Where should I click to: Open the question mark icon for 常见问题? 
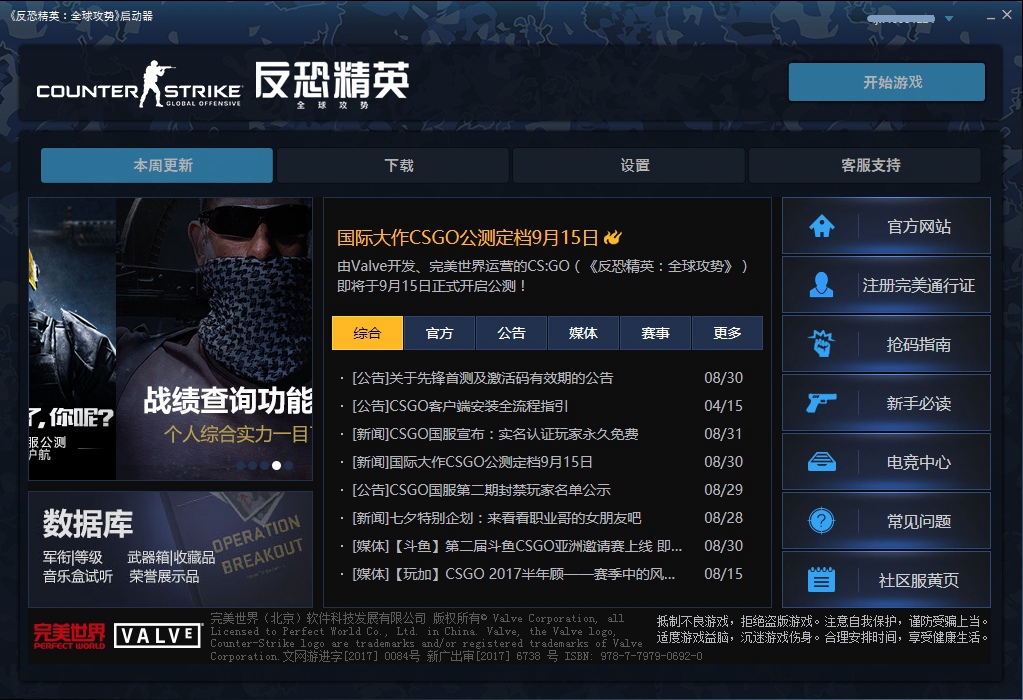pos(821,521)
